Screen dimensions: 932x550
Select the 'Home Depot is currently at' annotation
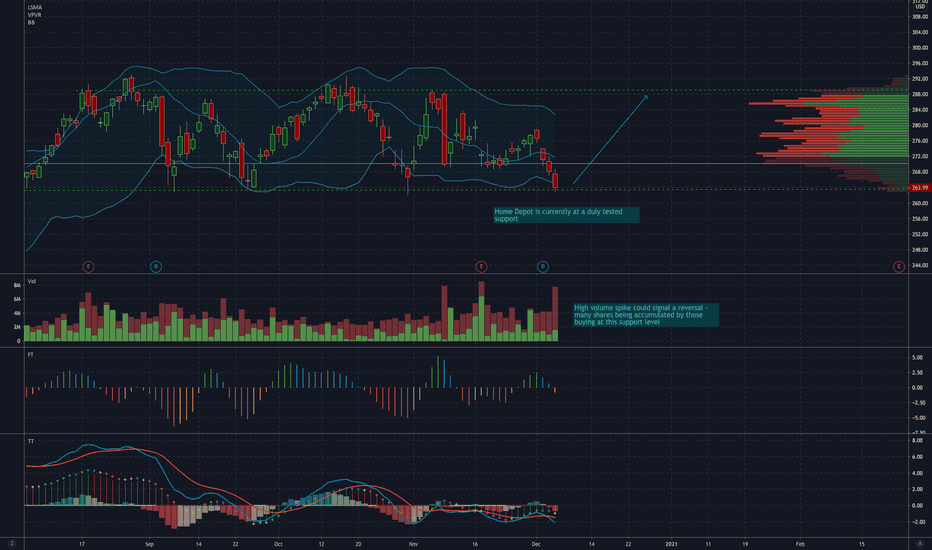[x=566, y=215]
